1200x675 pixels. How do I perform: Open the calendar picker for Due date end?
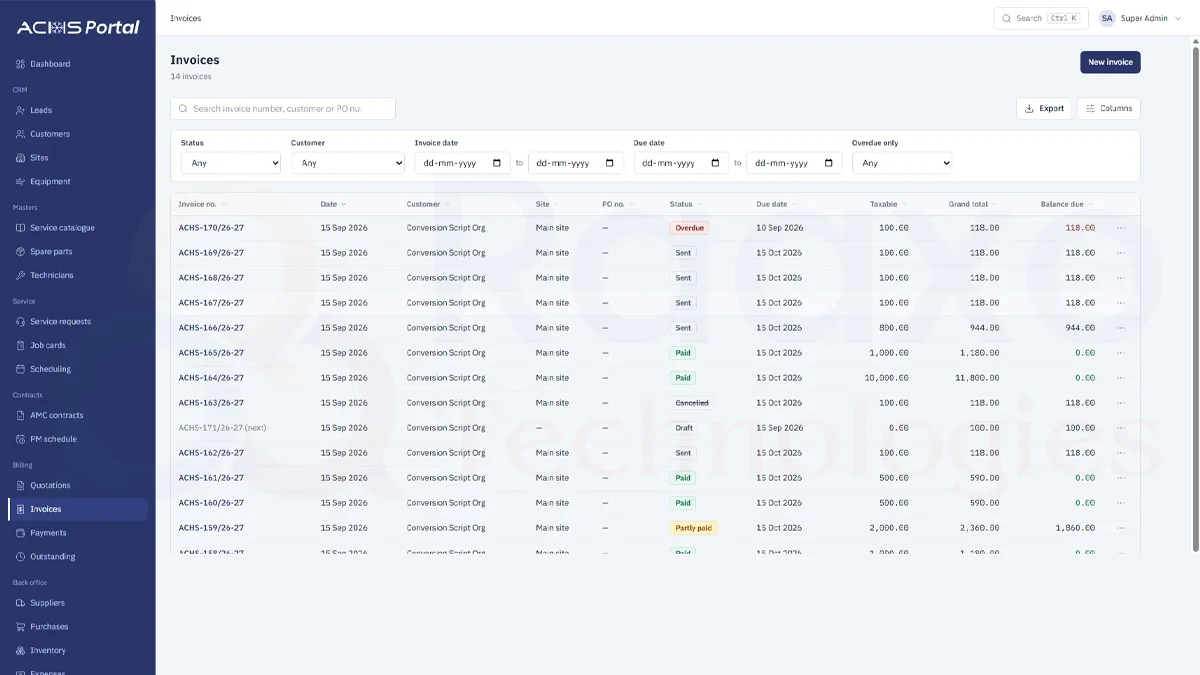pos(830,163)
